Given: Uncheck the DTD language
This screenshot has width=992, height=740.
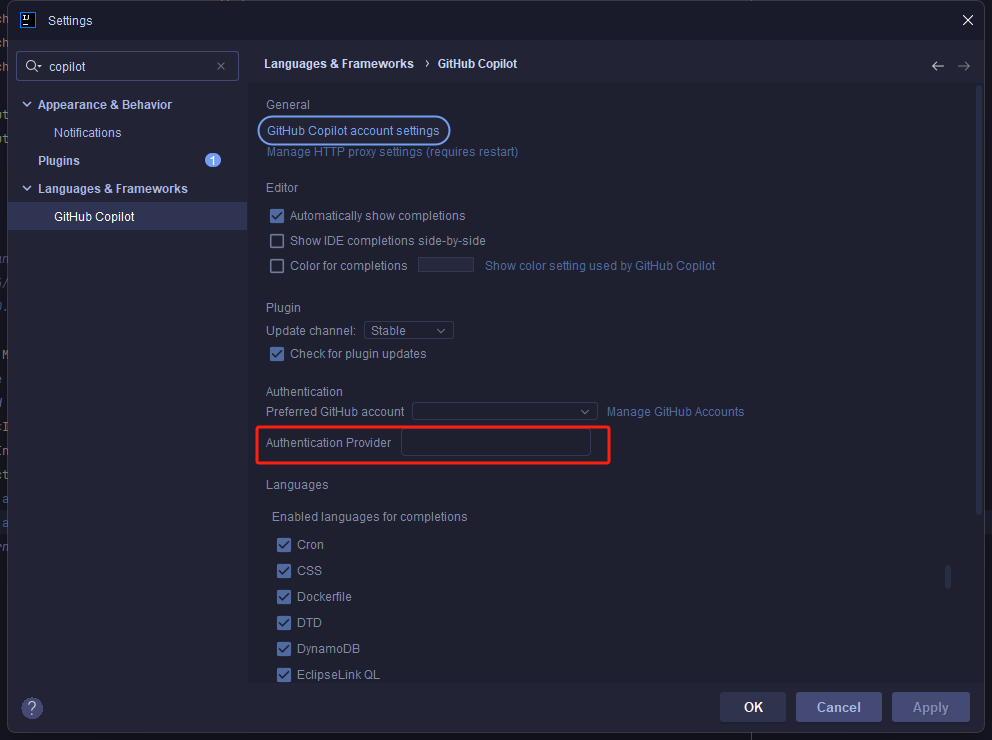Looking at the screenshot, I should [284, 623].
